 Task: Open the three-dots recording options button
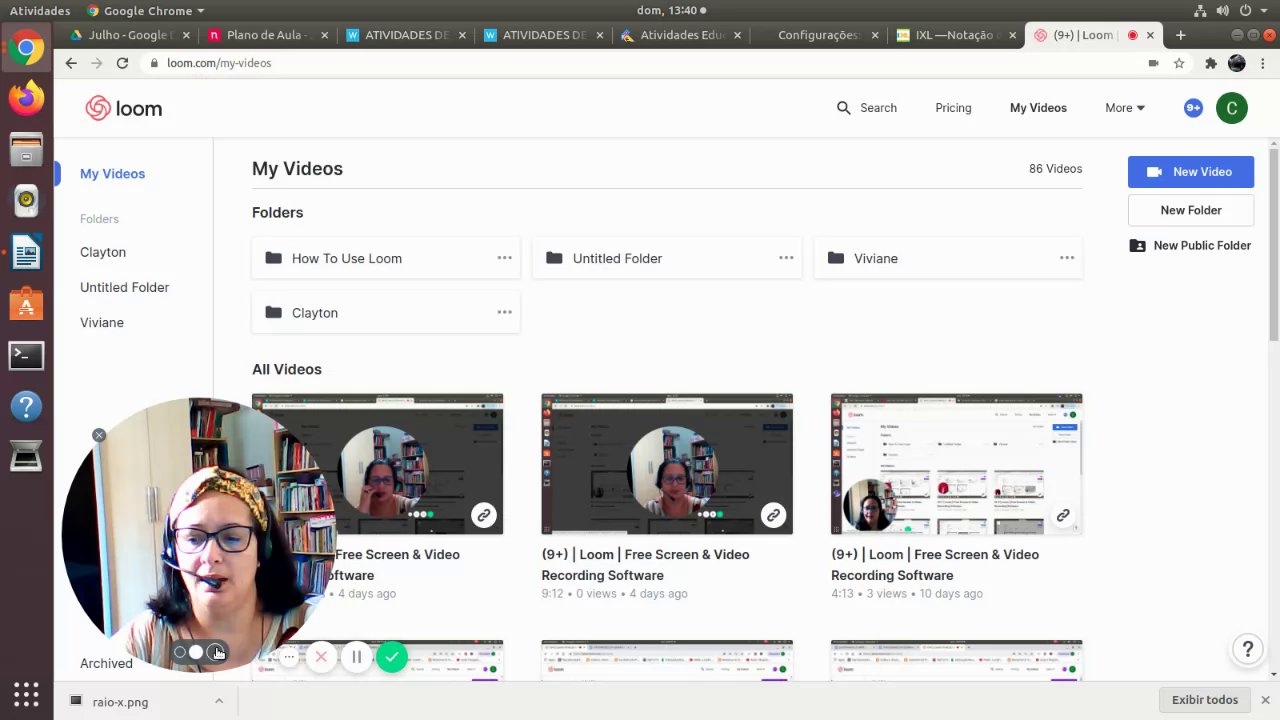(x=289, y=657)
